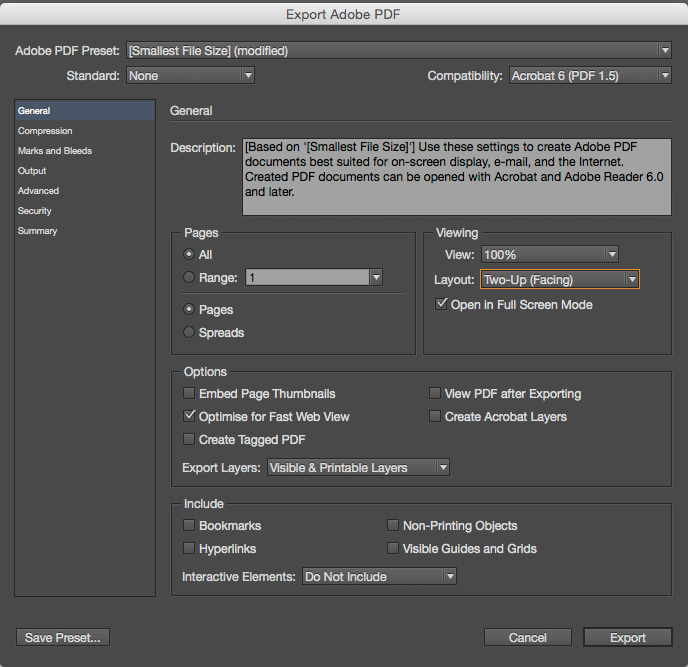The height and width of the screenshot is (667, 688).
Task: Choose the Pages export radio button
Action: (189, 309)
